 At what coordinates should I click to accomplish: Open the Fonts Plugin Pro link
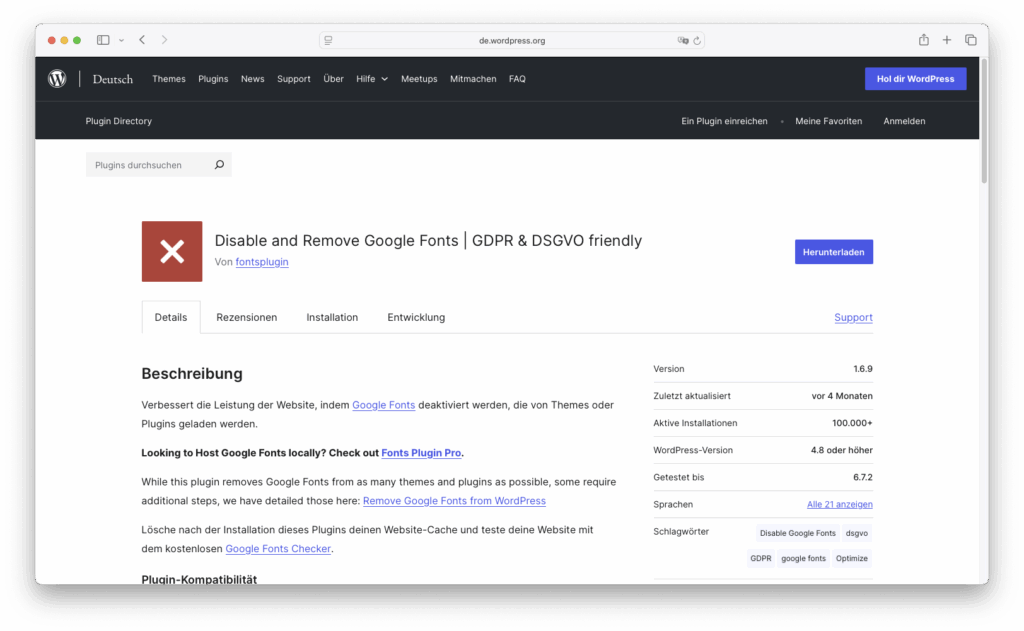pos(421,453)
